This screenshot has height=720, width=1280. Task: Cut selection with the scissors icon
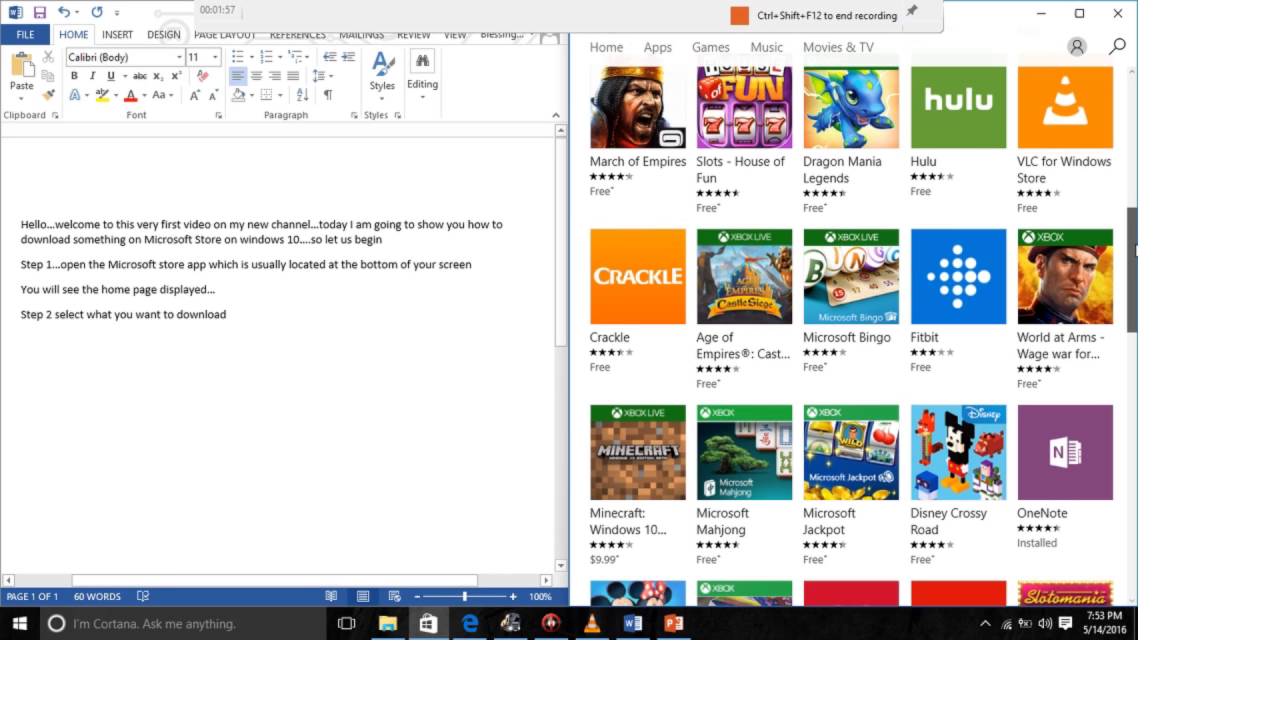coord(48,57)
